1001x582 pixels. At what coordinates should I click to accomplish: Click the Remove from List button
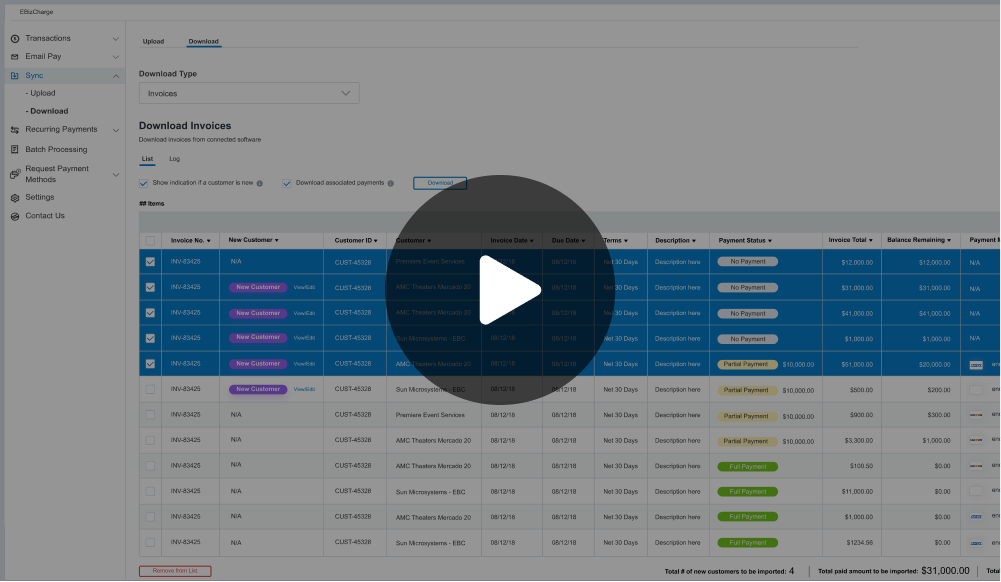tap(176, 570)
